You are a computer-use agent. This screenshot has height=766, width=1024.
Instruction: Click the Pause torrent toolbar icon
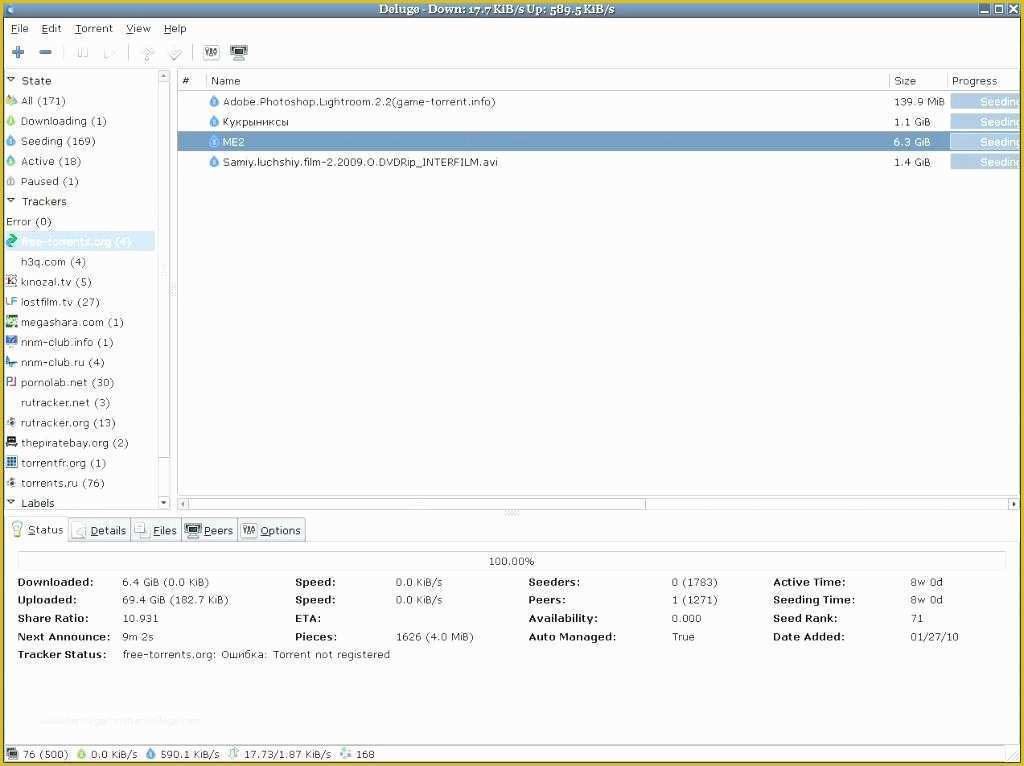(82, 53)
